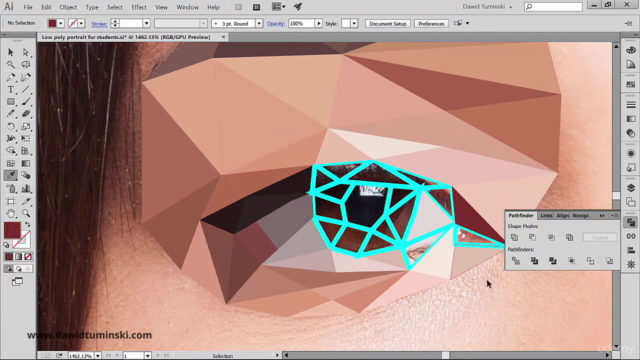The height and width of the screenshot is (360, 640).
Task: Select the Eraser tool
Action: pyautogui.click(x=26, y=114)
